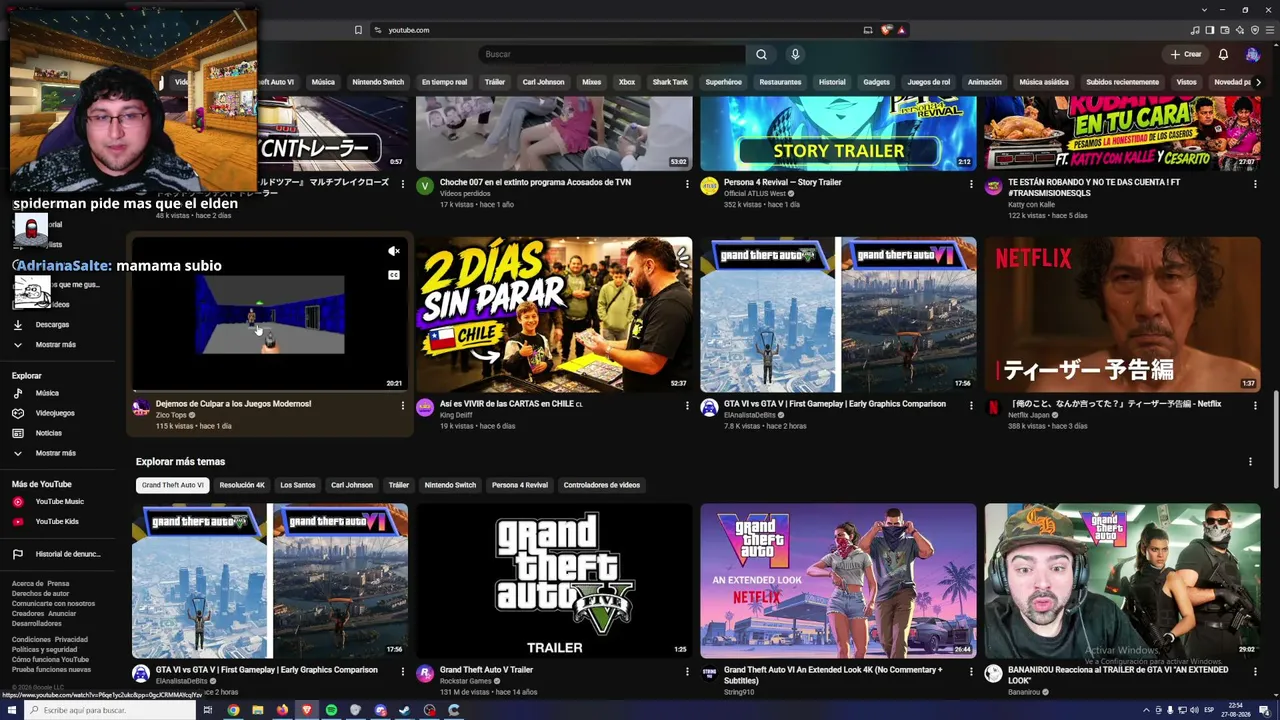Viewport: 1280px width, 720px height.
Task: Open options menu for the Netflix Japan teaser
Action: pyautogui.click(x=1255, y=406)
